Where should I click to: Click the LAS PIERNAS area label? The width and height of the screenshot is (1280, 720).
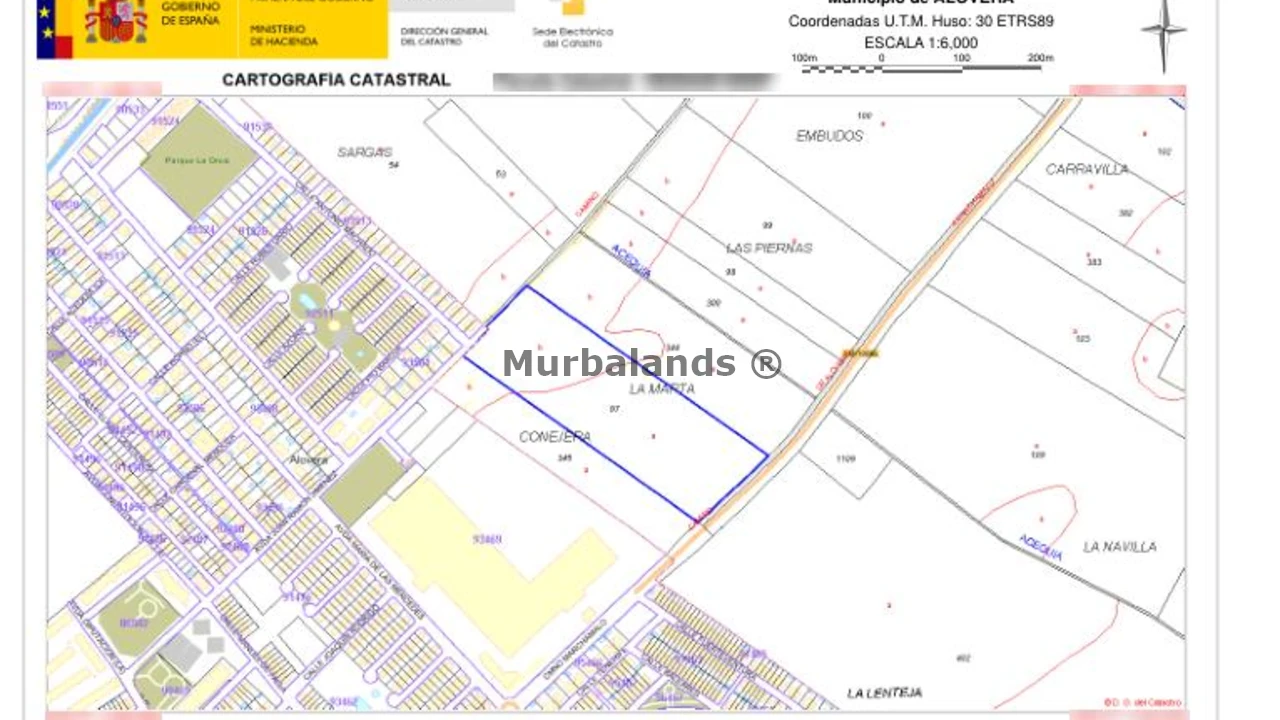(769, 248)
